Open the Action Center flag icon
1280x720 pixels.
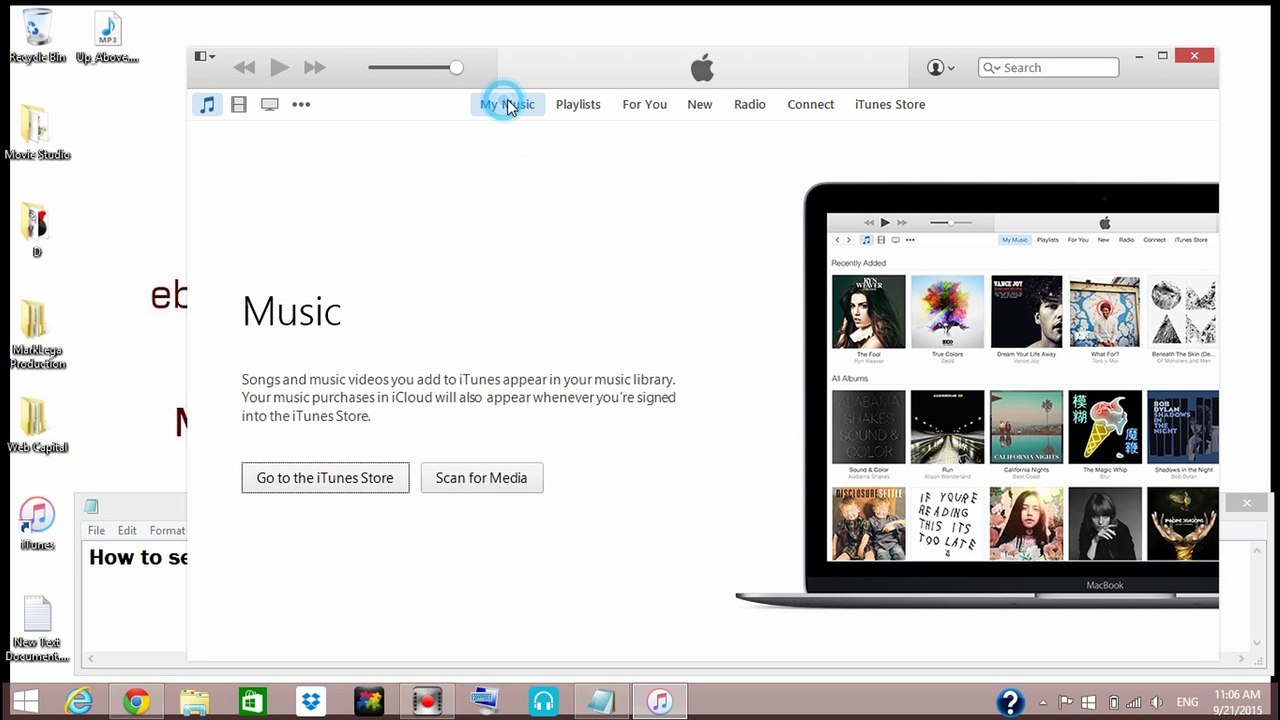(1066, 702)
